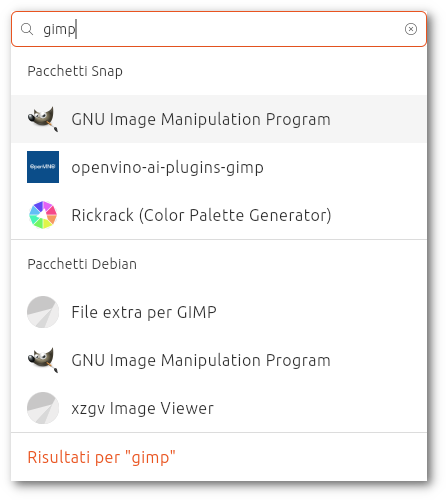This screenshot has height=500, width=446.
Task: Choose xzgv Image Viewer result
Action: coord(219,408)
